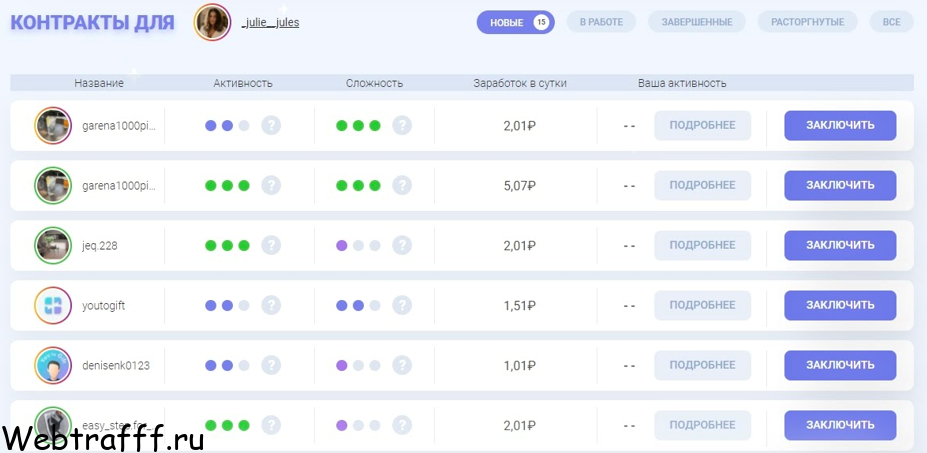Image resolution: width=927 pixels, height=453 pixels.
Task: Click the Название column header
Action: pos(99,83)
